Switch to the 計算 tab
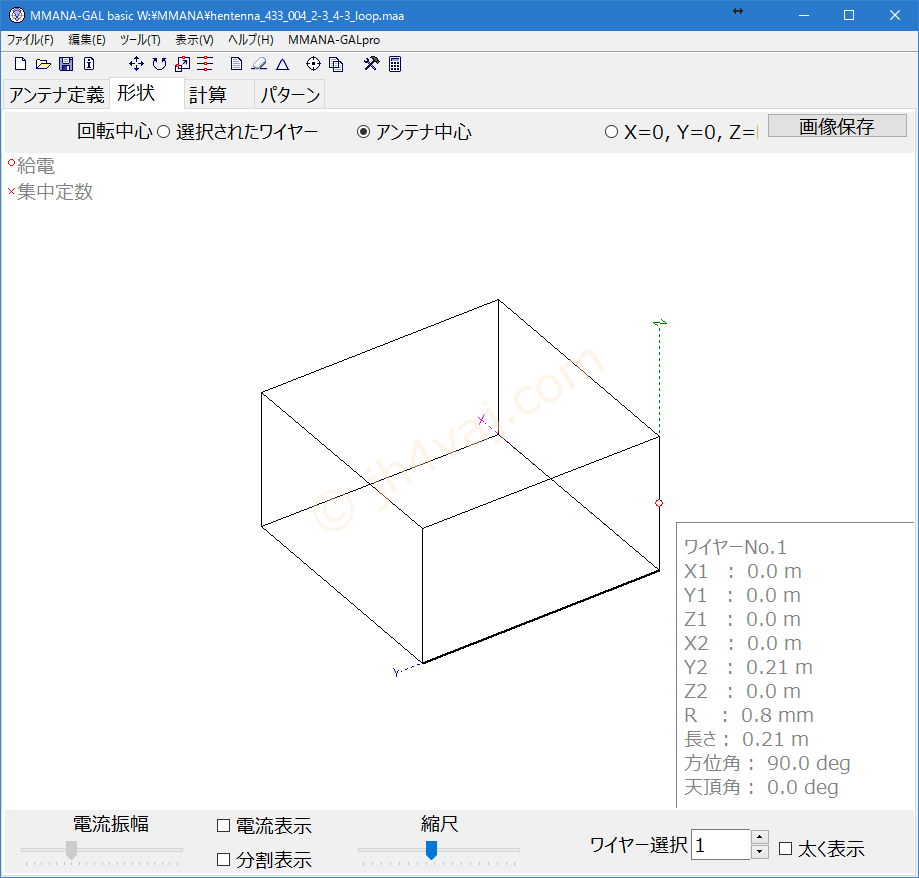Screen dimensions: 919x878 (x=219, y=94)
